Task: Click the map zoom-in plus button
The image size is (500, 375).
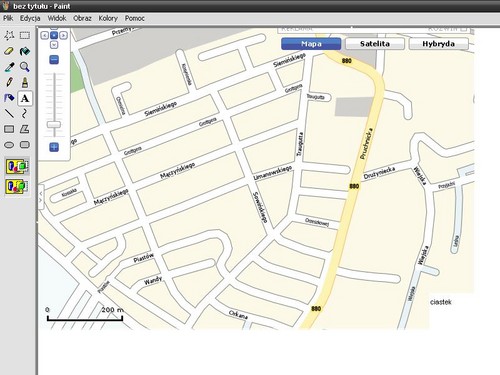Action: coord(54,147)
